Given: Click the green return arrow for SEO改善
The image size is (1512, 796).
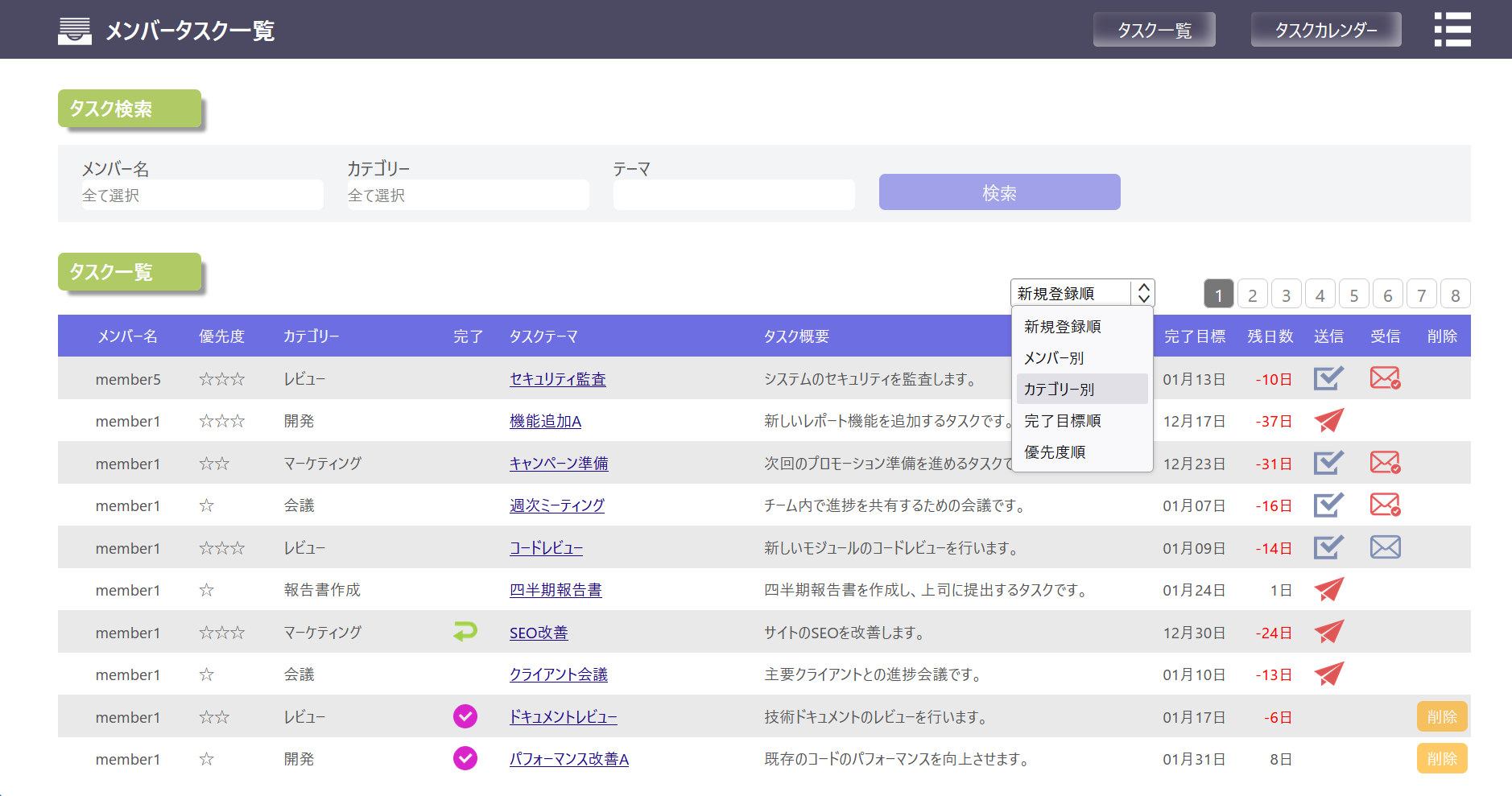Looking at the screenshot, I should click(465, 632).
